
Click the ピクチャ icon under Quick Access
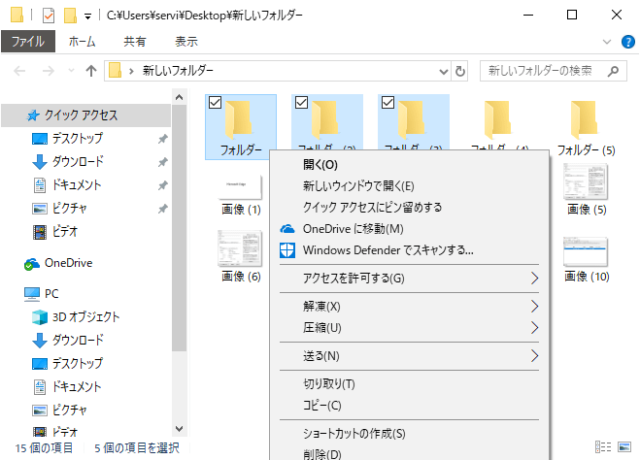[40, 209]
